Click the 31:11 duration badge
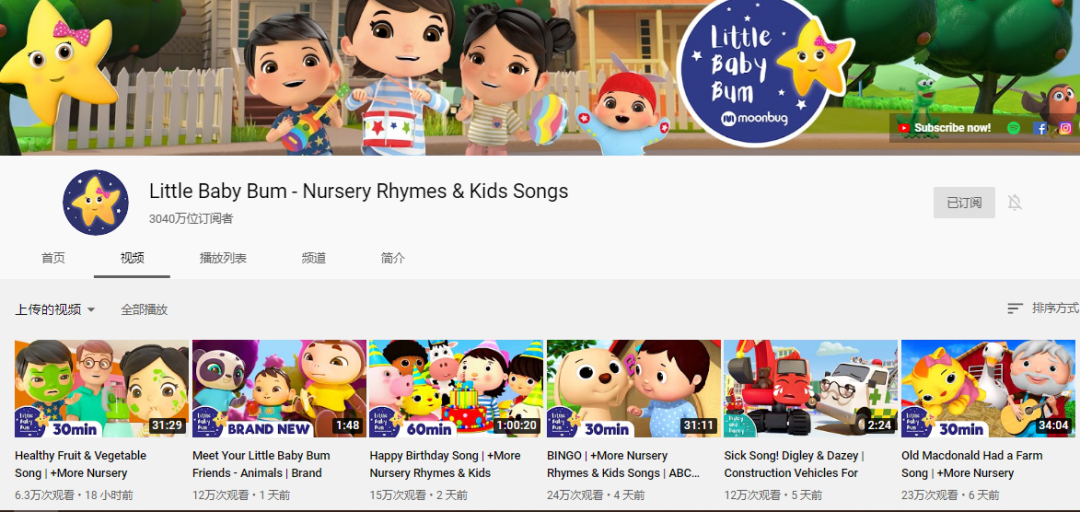 (x=699, y=425)
